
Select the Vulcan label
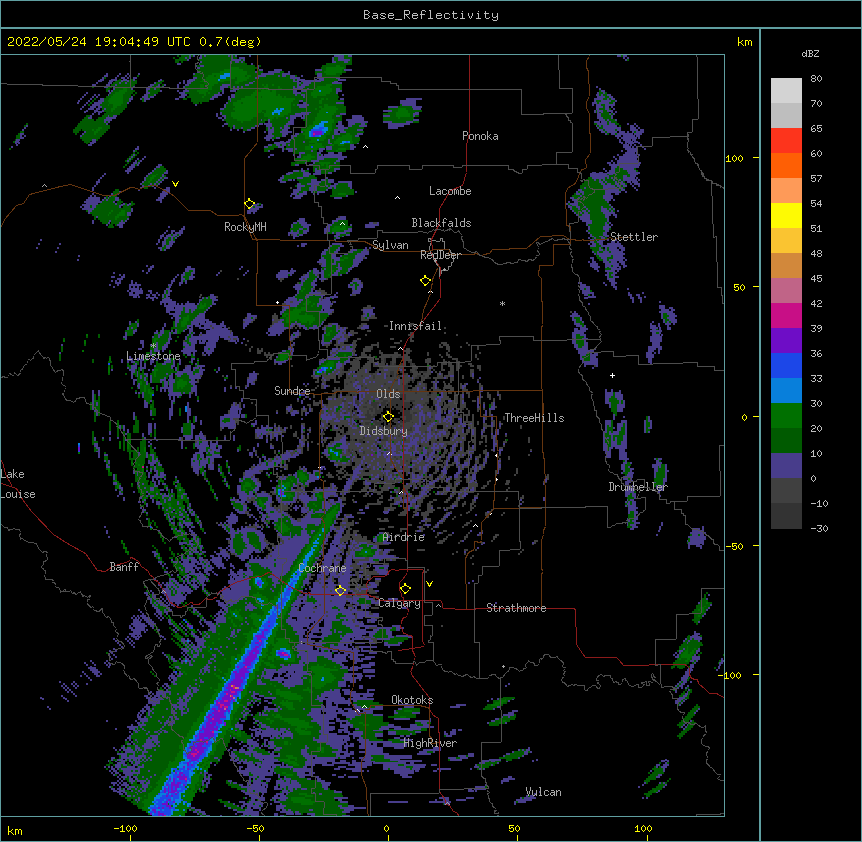click(x=543, y=792)
